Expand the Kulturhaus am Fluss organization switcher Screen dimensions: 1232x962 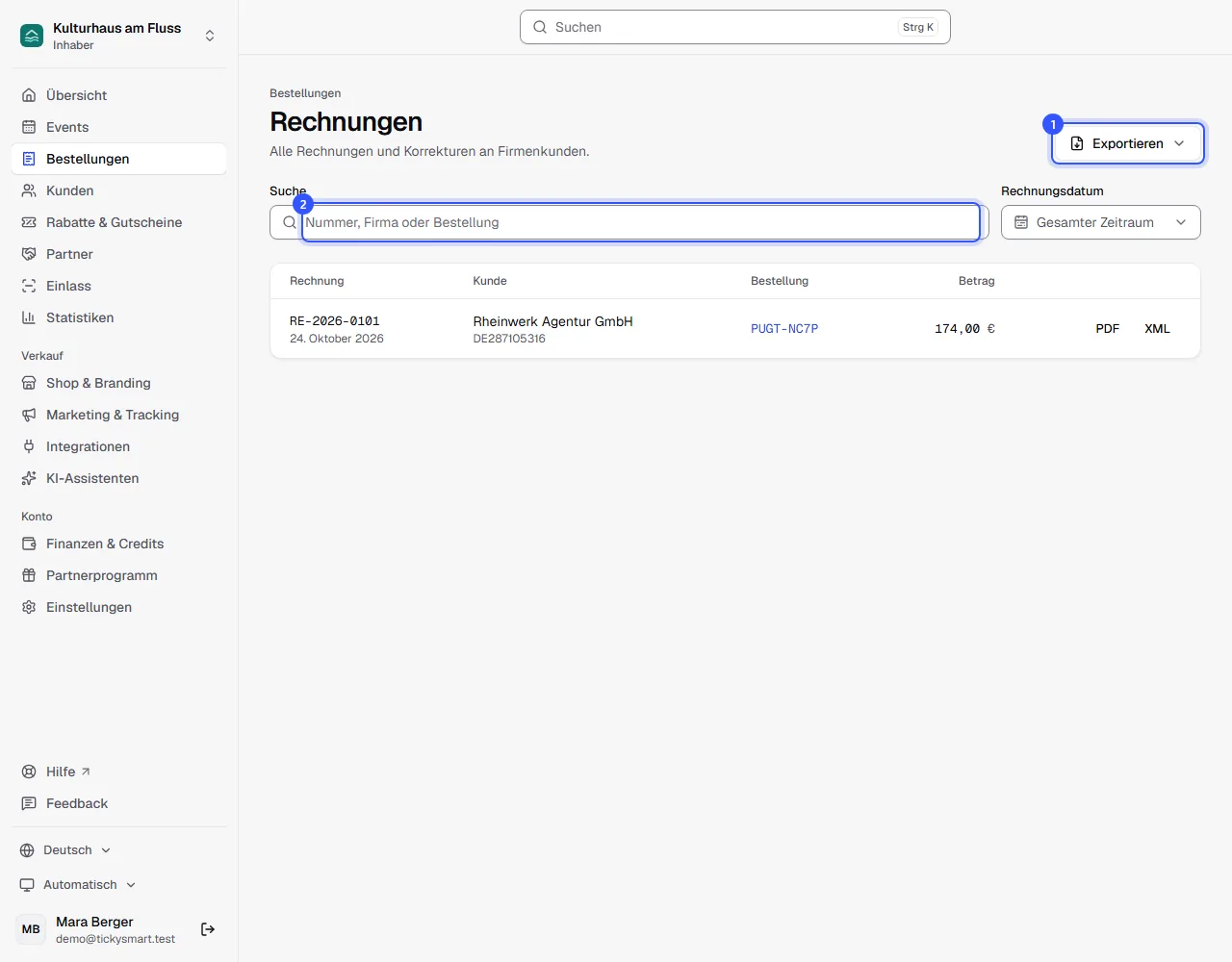coord(119,36)
